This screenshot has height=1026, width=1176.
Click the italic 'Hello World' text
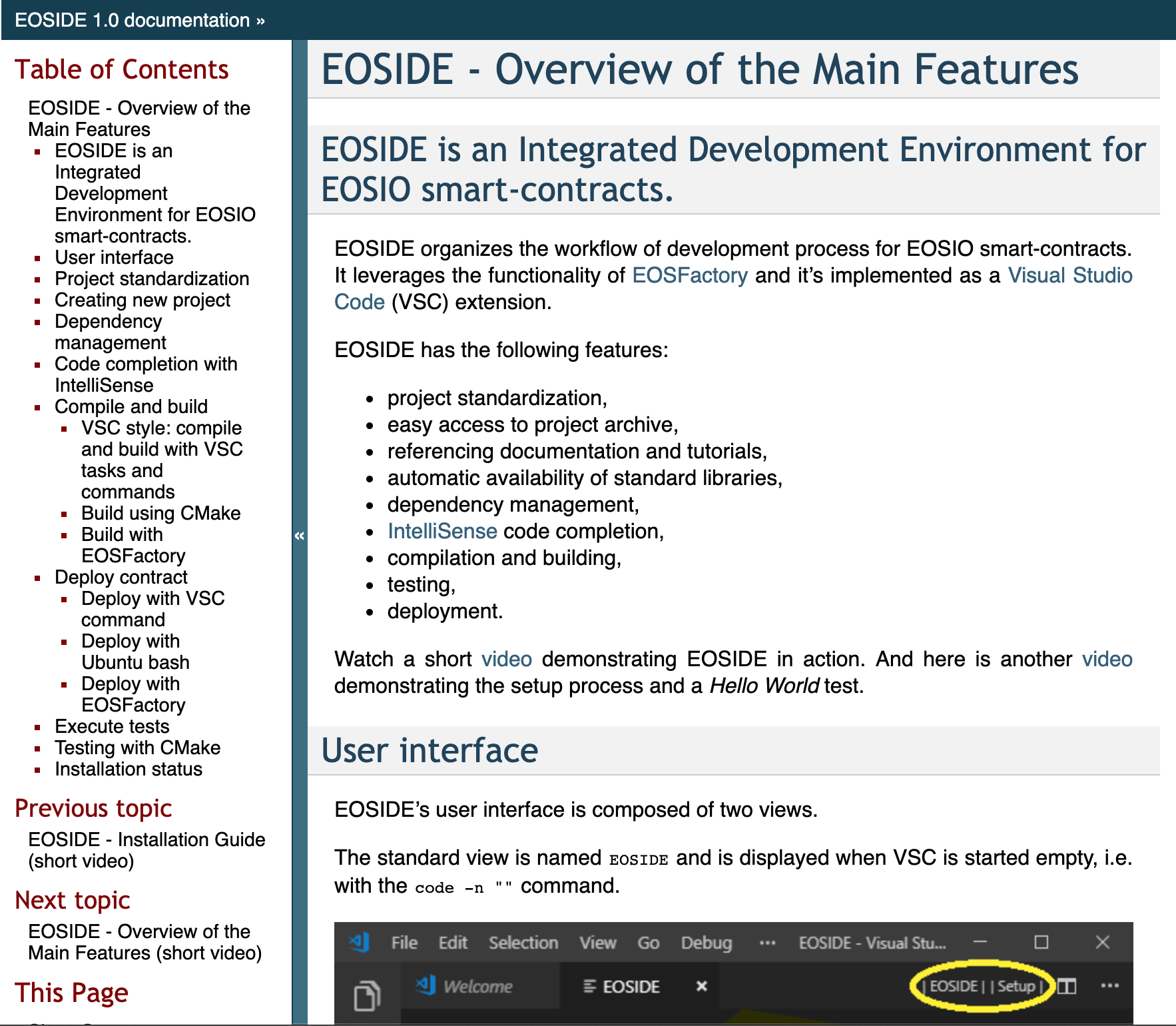click(764, 686)
